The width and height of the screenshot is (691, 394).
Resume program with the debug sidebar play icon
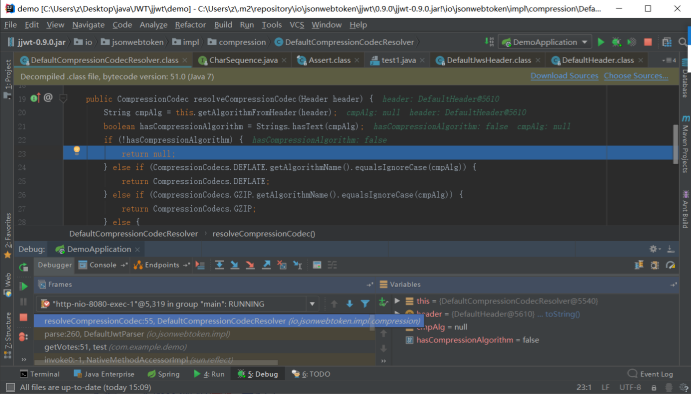24,286
